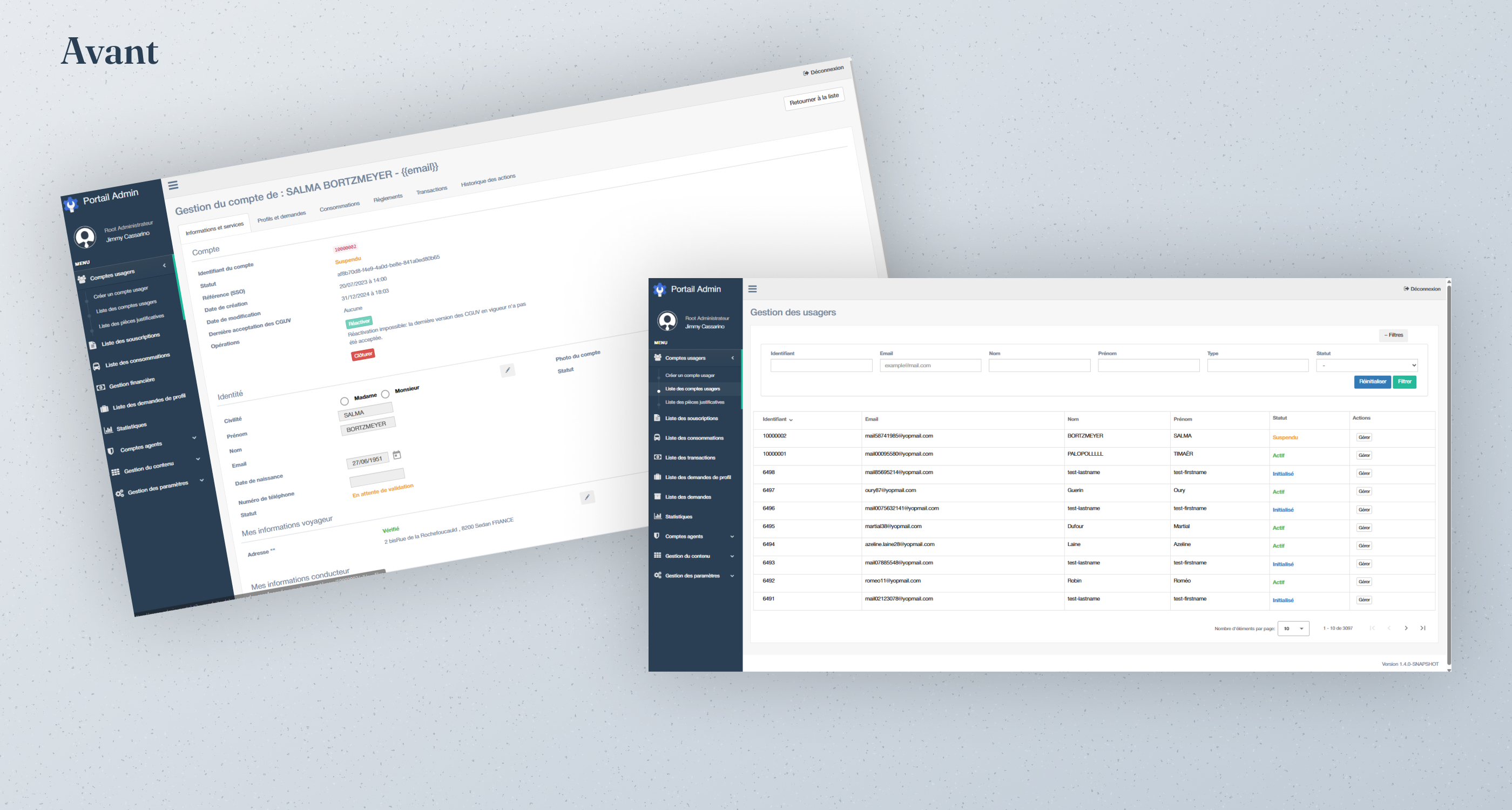Image resolution: width=1512 pixels, height=810 pixels.
Task: Click Gérer for BORTZMEYER row
Action: [1364, 437]
